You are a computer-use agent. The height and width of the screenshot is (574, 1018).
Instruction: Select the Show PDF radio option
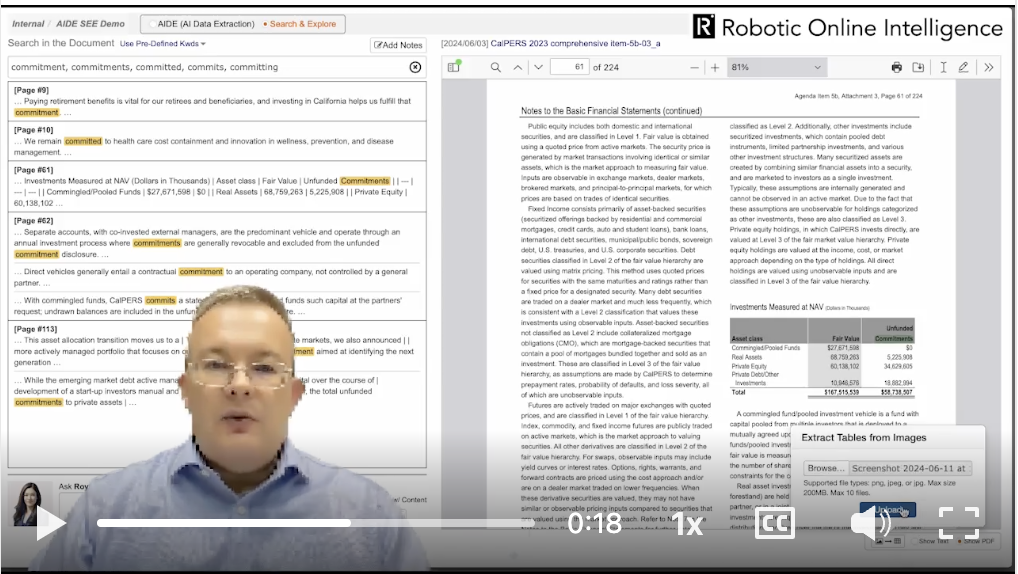[x=976, y=541]
